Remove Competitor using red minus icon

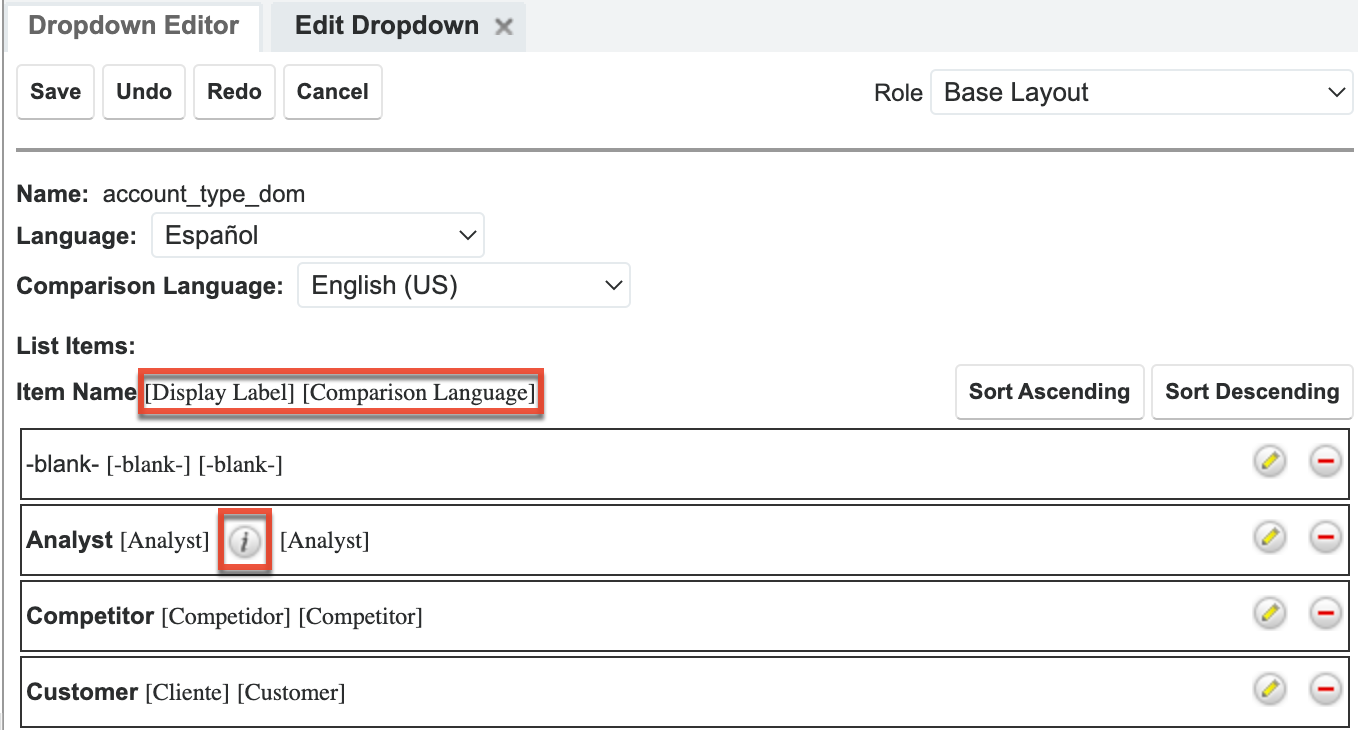[1325, 613]
